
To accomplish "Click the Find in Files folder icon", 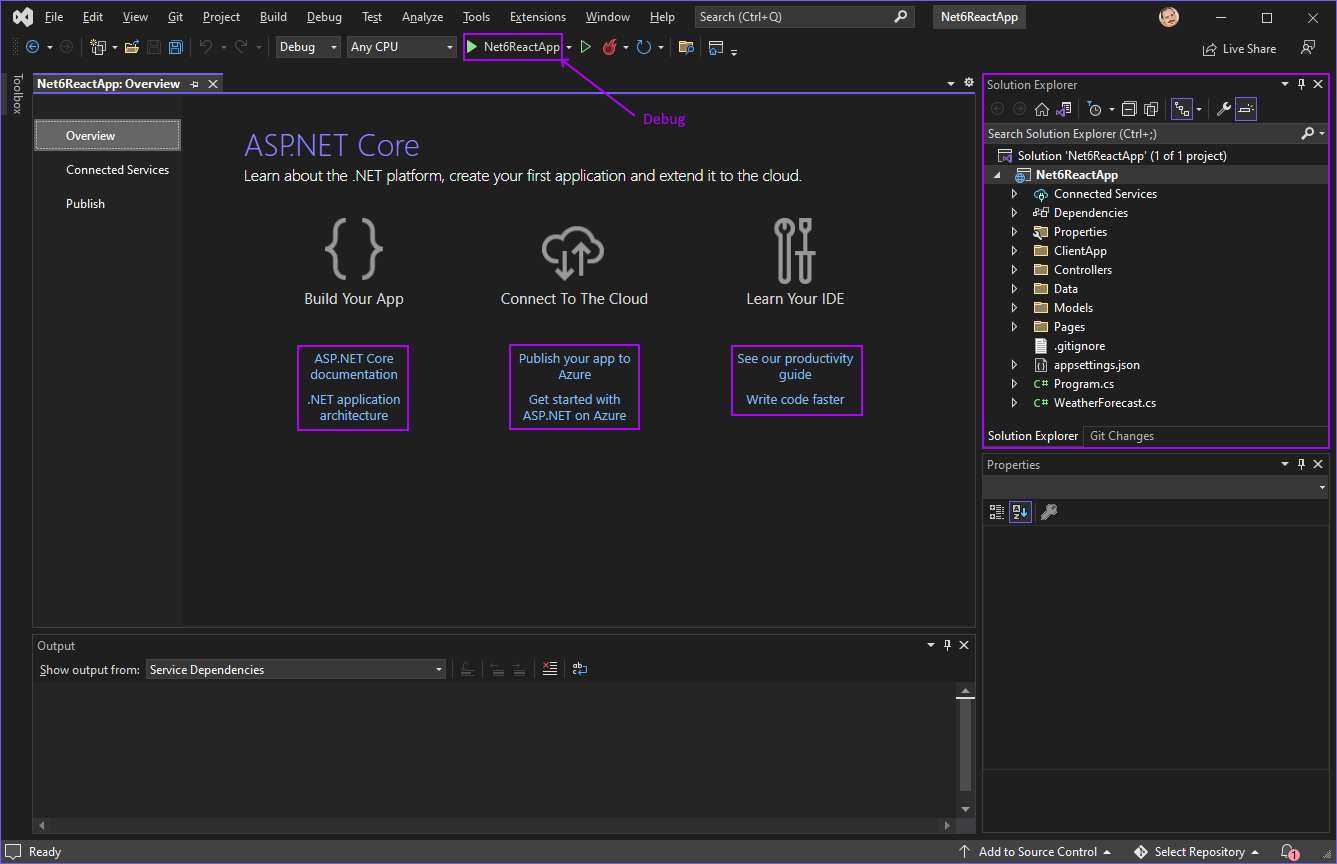I will (x=686, y=47).
